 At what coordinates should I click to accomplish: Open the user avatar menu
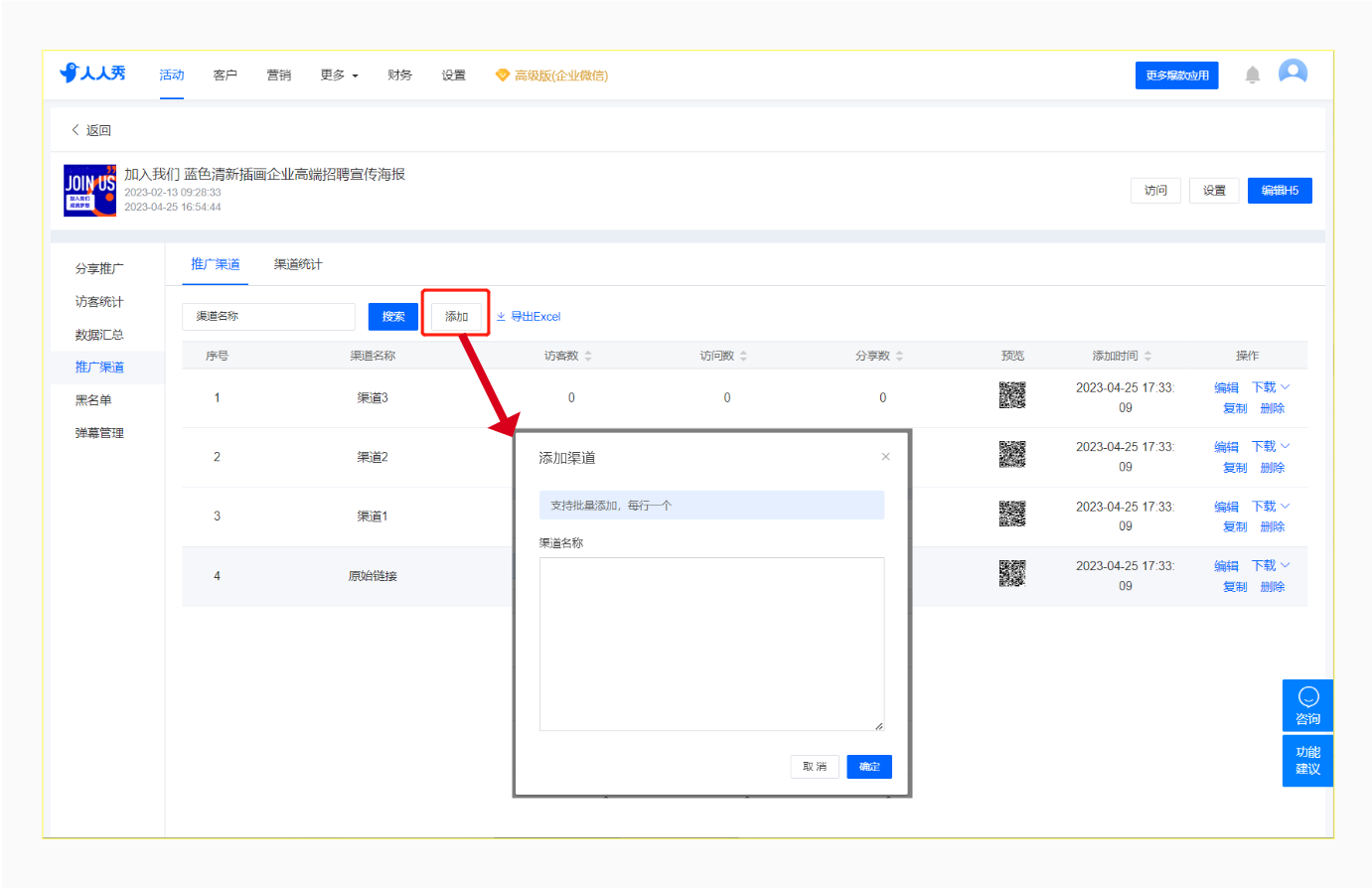pos(1293,73)
